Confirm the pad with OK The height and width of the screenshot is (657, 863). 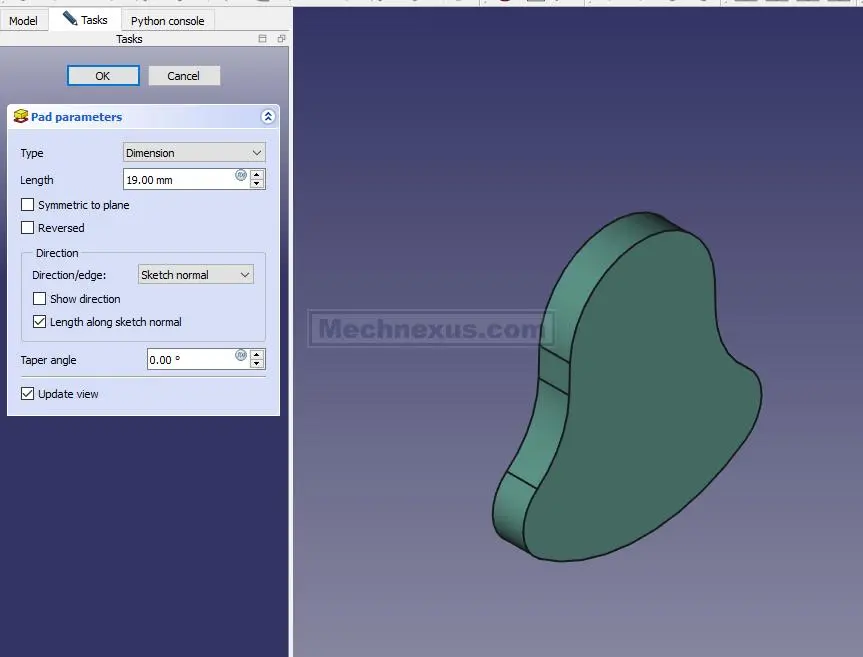(x=103, y=76)
